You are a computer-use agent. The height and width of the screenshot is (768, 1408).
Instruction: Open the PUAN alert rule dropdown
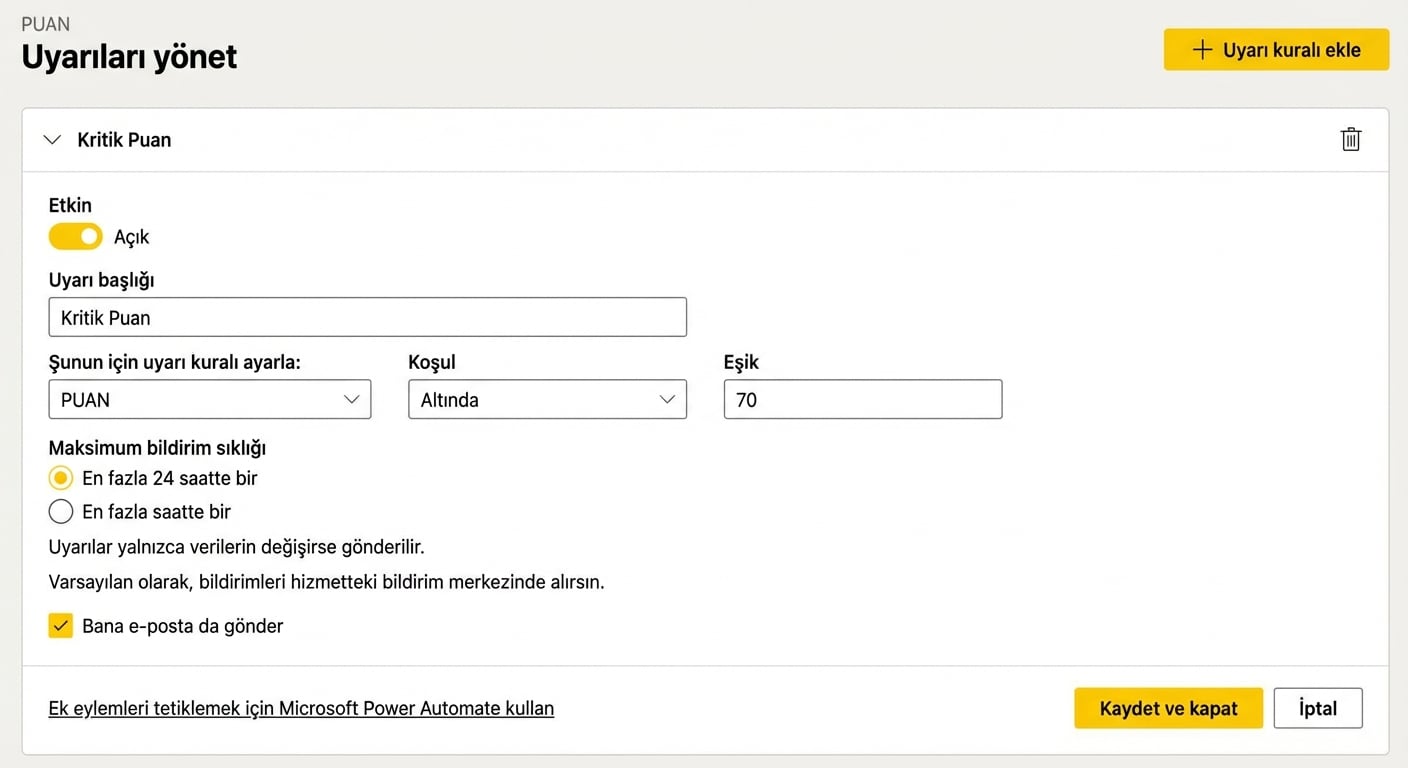tap(209, 399)
